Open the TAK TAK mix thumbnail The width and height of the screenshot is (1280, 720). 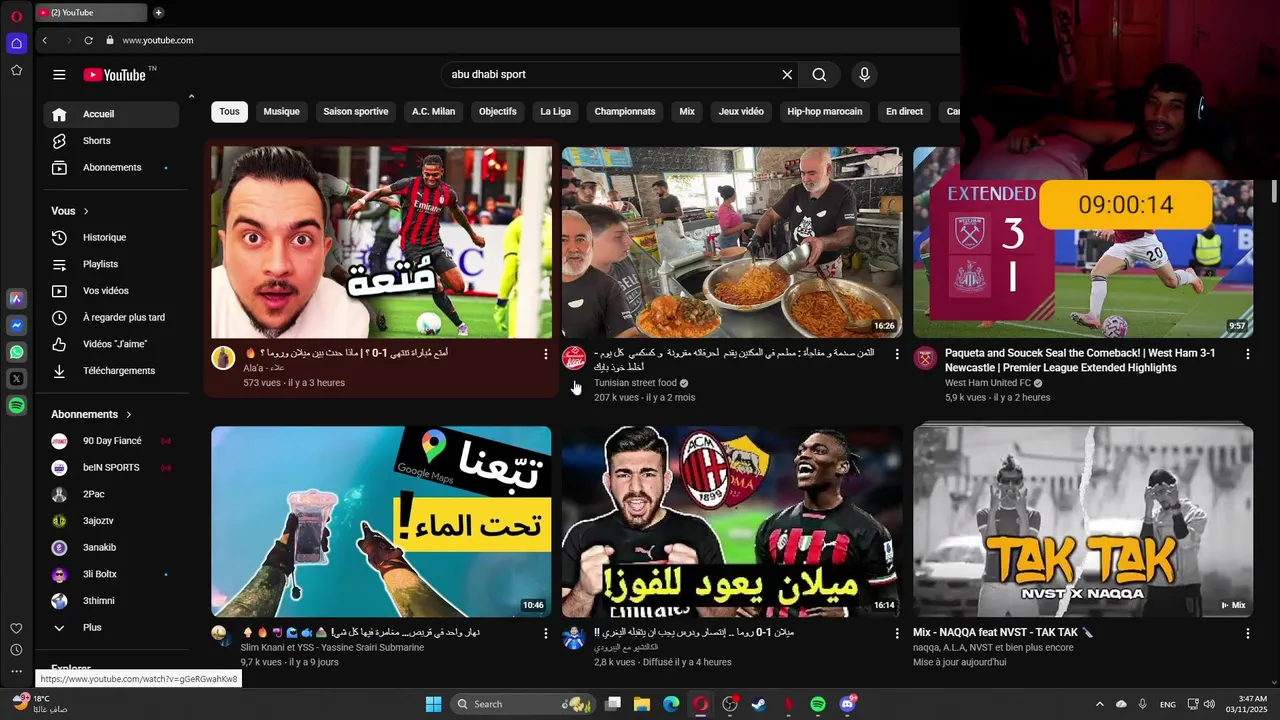1083,522
